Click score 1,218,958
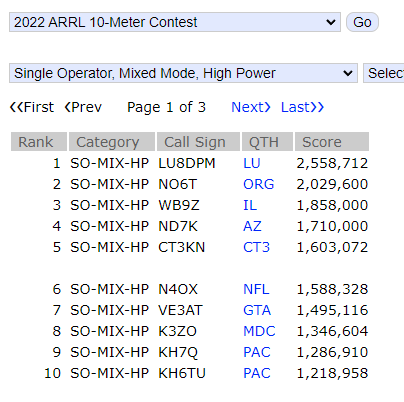 point(332,373)
